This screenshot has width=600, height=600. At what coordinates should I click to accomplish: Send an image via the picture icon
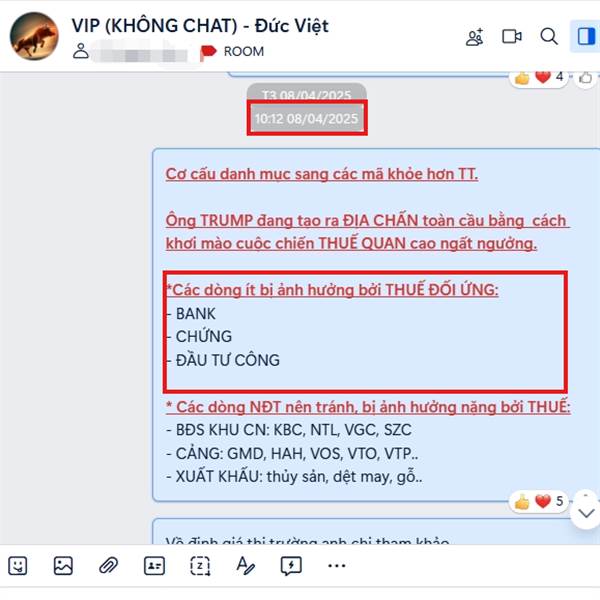point(63,566)
